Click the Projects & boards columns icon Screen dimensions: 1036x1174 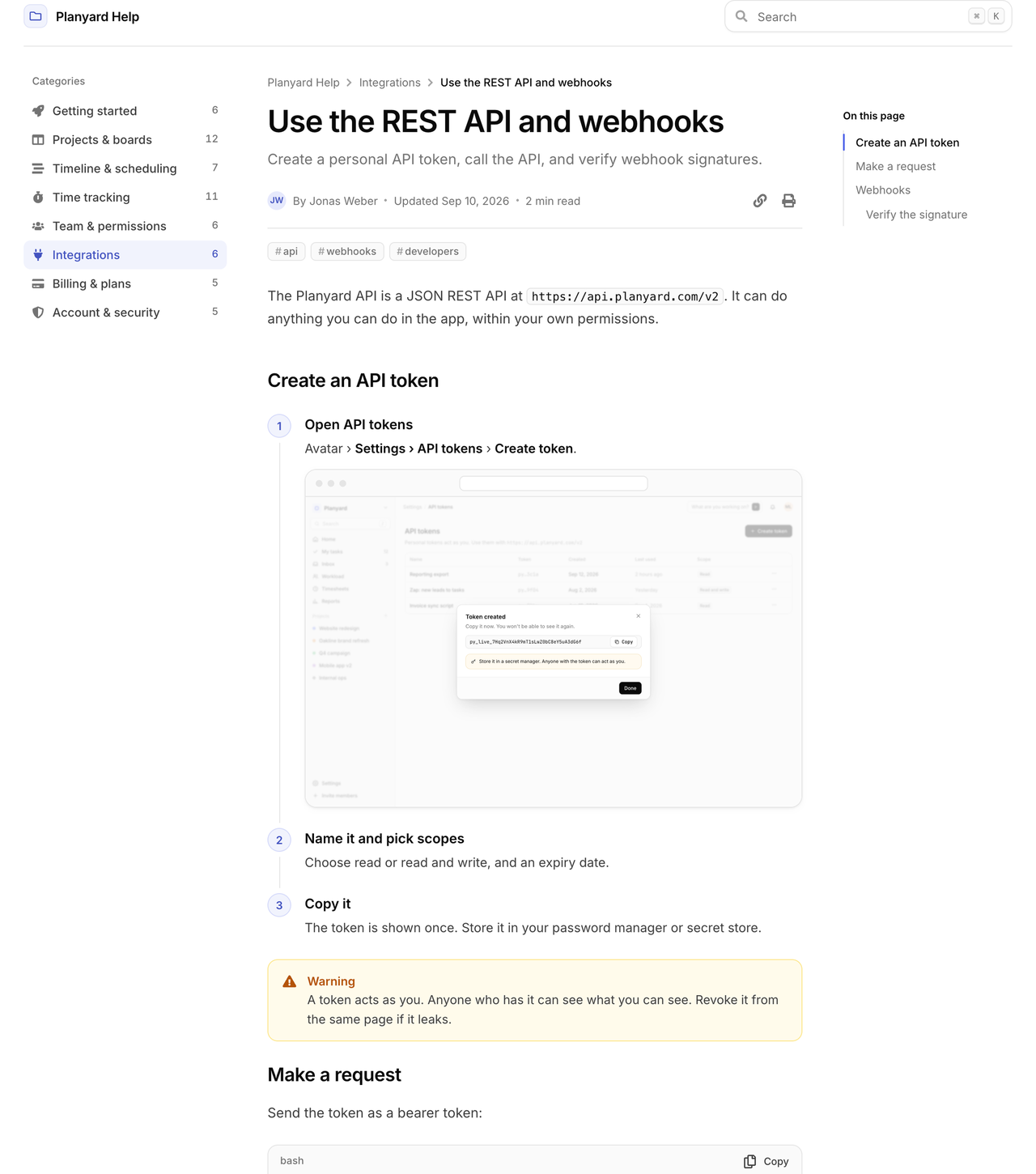(38, 139)
